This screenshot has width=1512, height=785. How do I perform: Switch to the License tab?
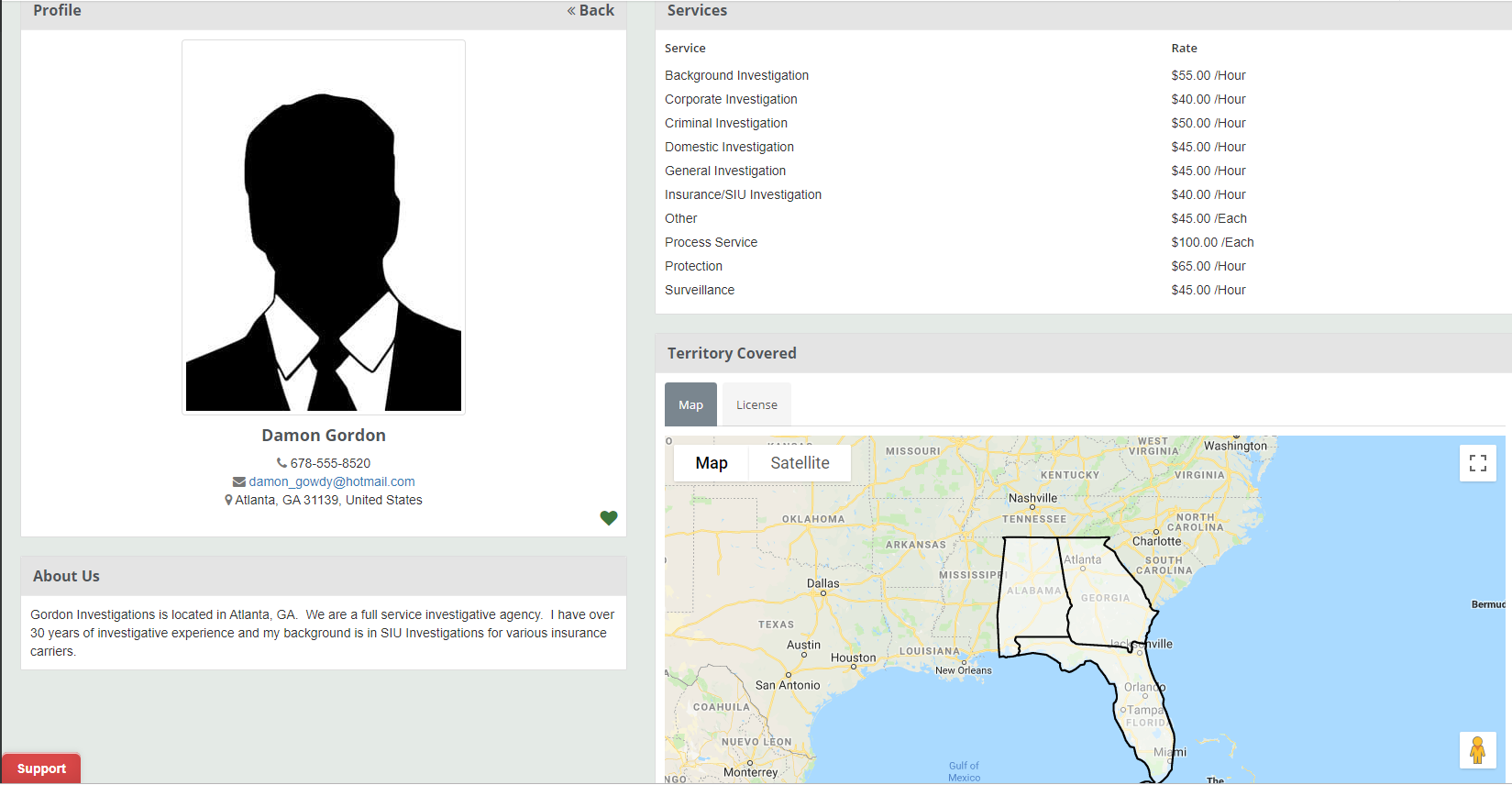pyautogui.click(x=756, y=404)
